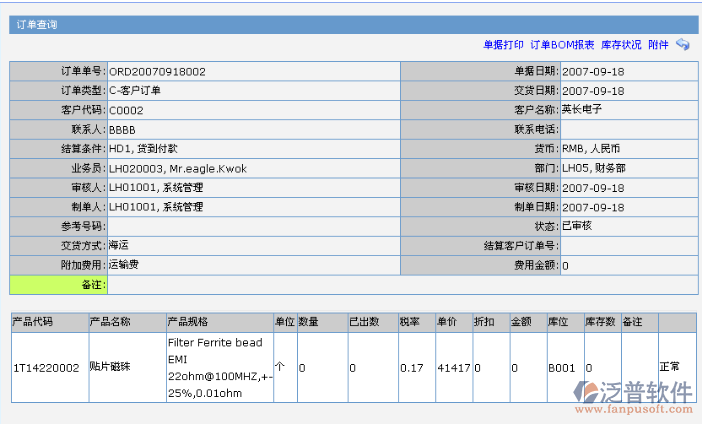
Task: Open 单据打印 print link
Action: (503, 44)
